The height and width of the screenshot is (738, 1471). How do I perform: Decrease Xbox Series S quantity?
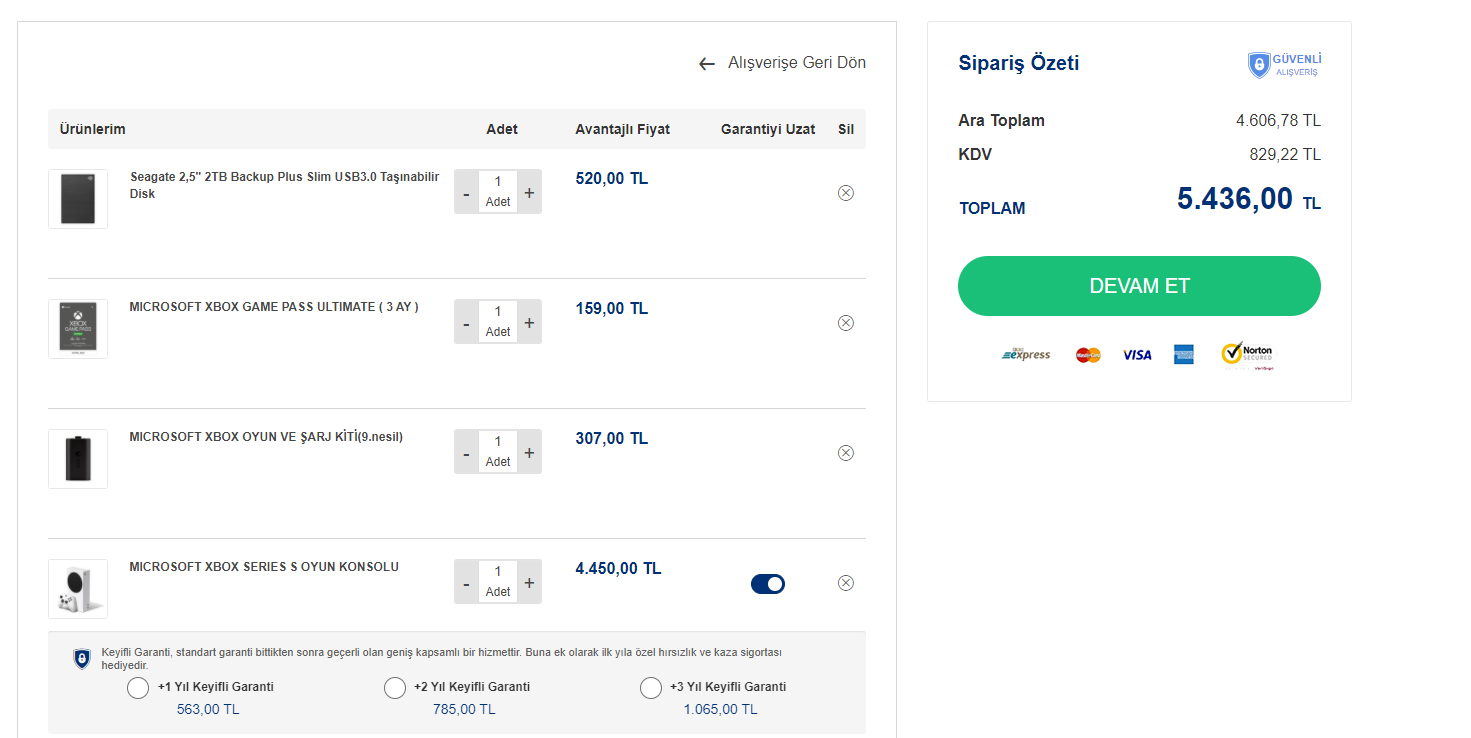pyautogui.click(x=466, y=584)
